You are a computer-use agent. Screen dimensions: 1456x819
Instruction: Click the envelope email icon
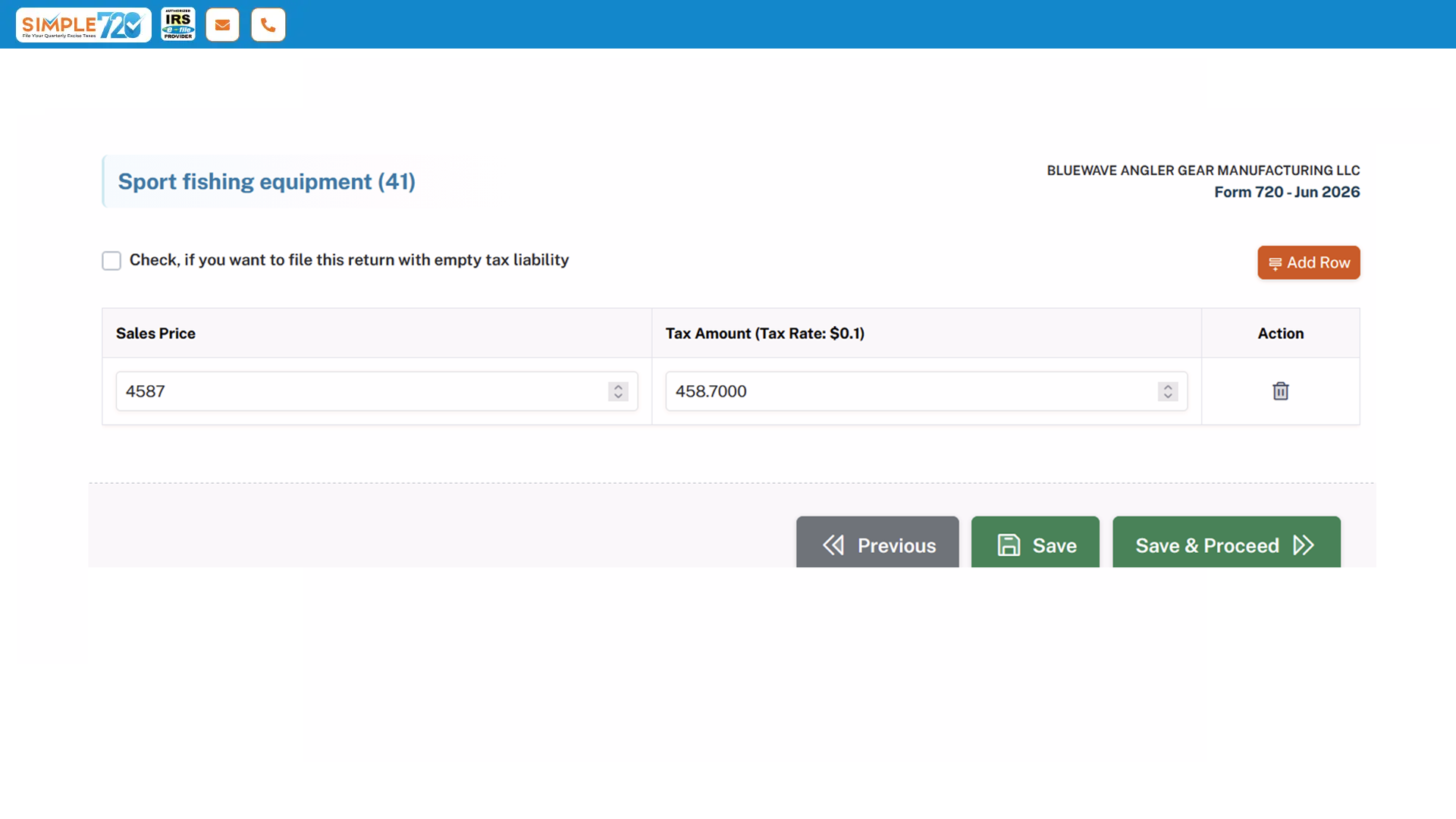[222, 25]
